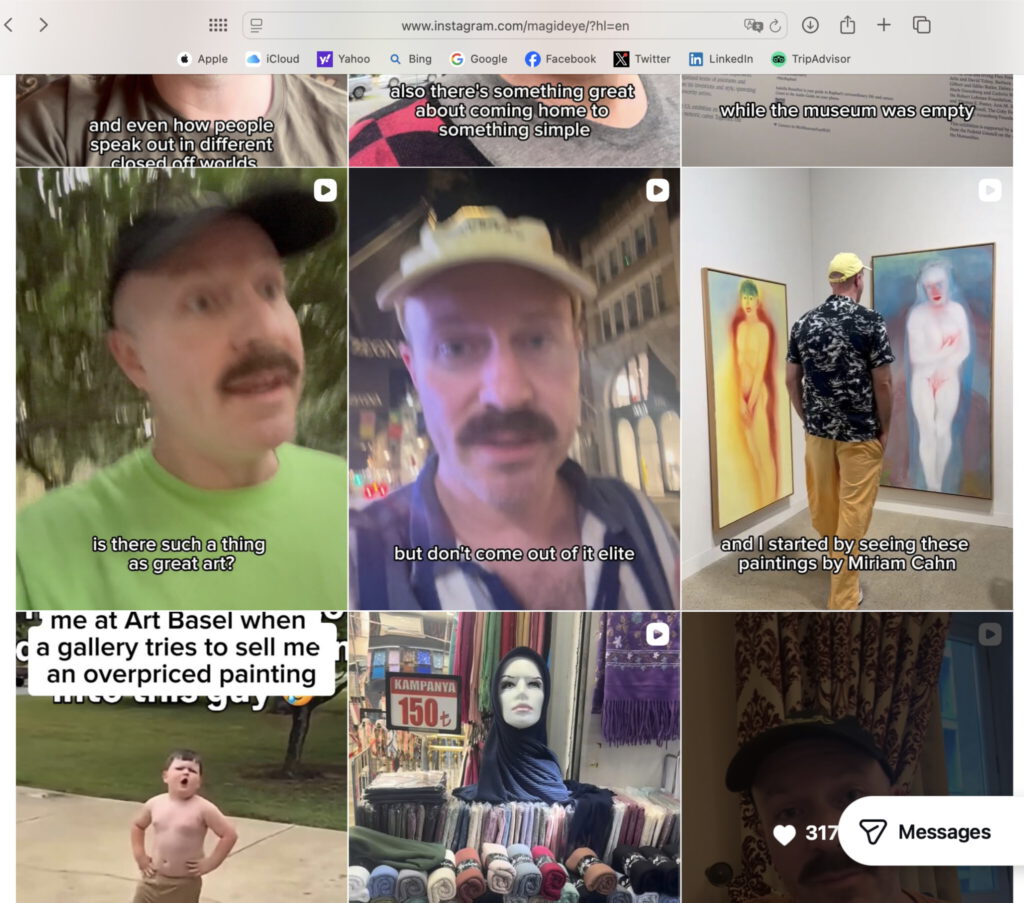1024x903 pixels.
Task: Open the TripAdvisor bookmark
Action: click(810, 59)
